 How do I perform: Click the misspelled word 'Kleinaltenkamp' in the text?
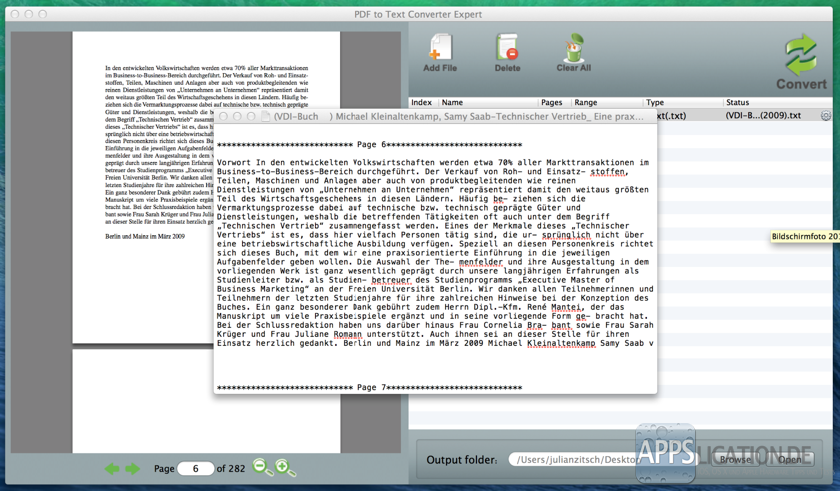[561, 343]
